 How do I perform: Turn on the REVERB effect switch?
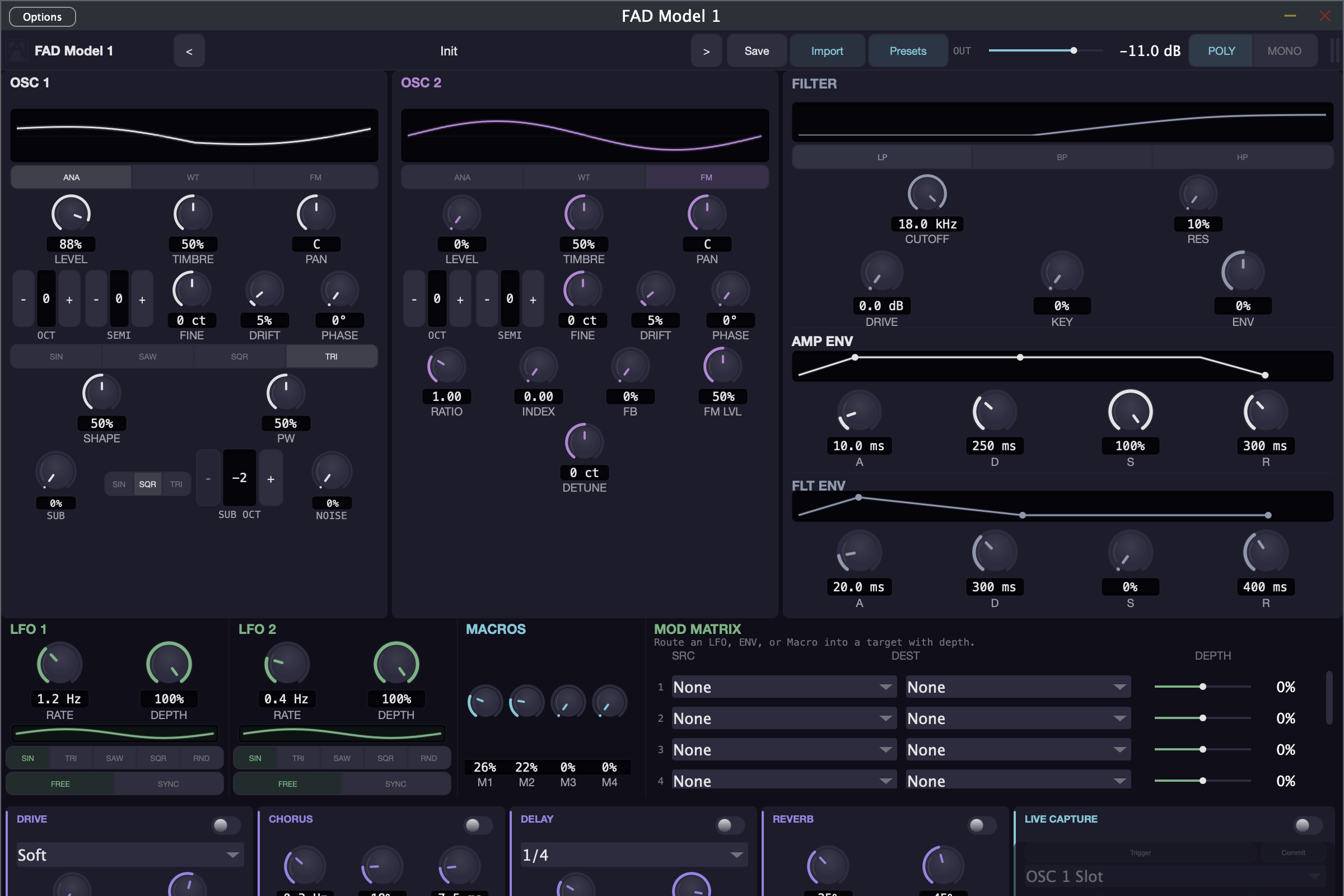[x=981, y=824]
